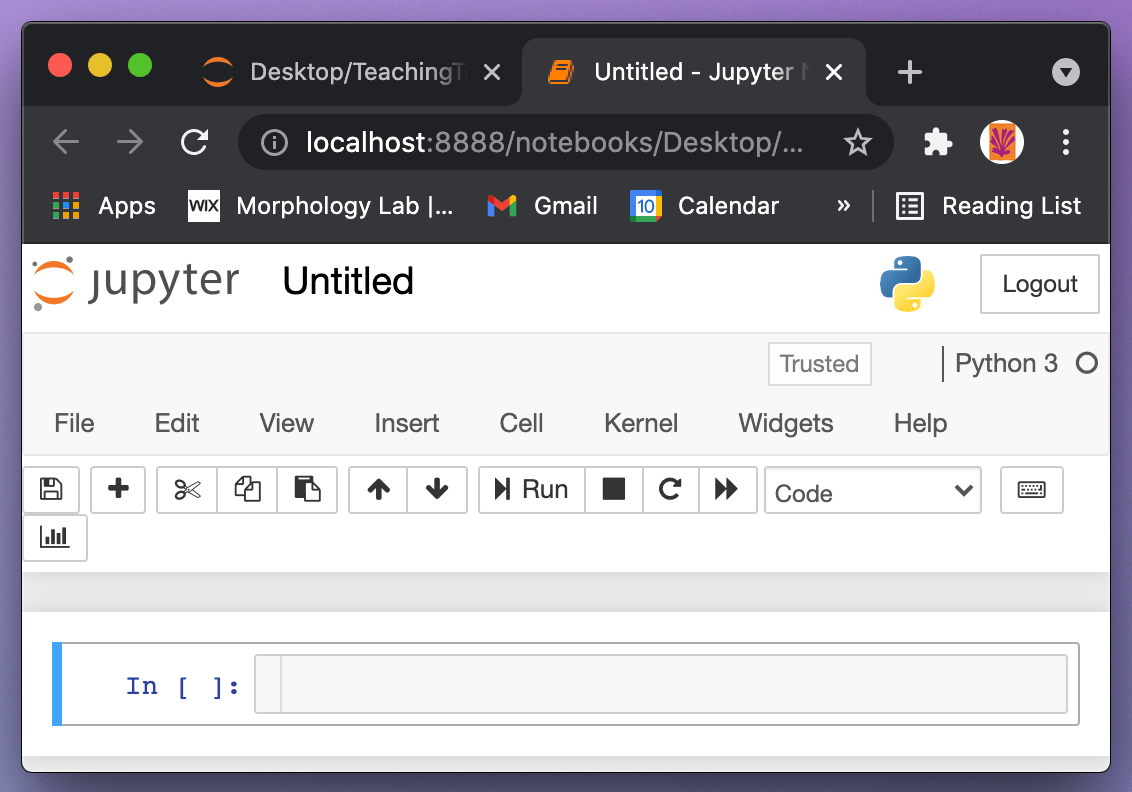
Task: Copy the selected cell using copy icon
Action: click(247, 490)
